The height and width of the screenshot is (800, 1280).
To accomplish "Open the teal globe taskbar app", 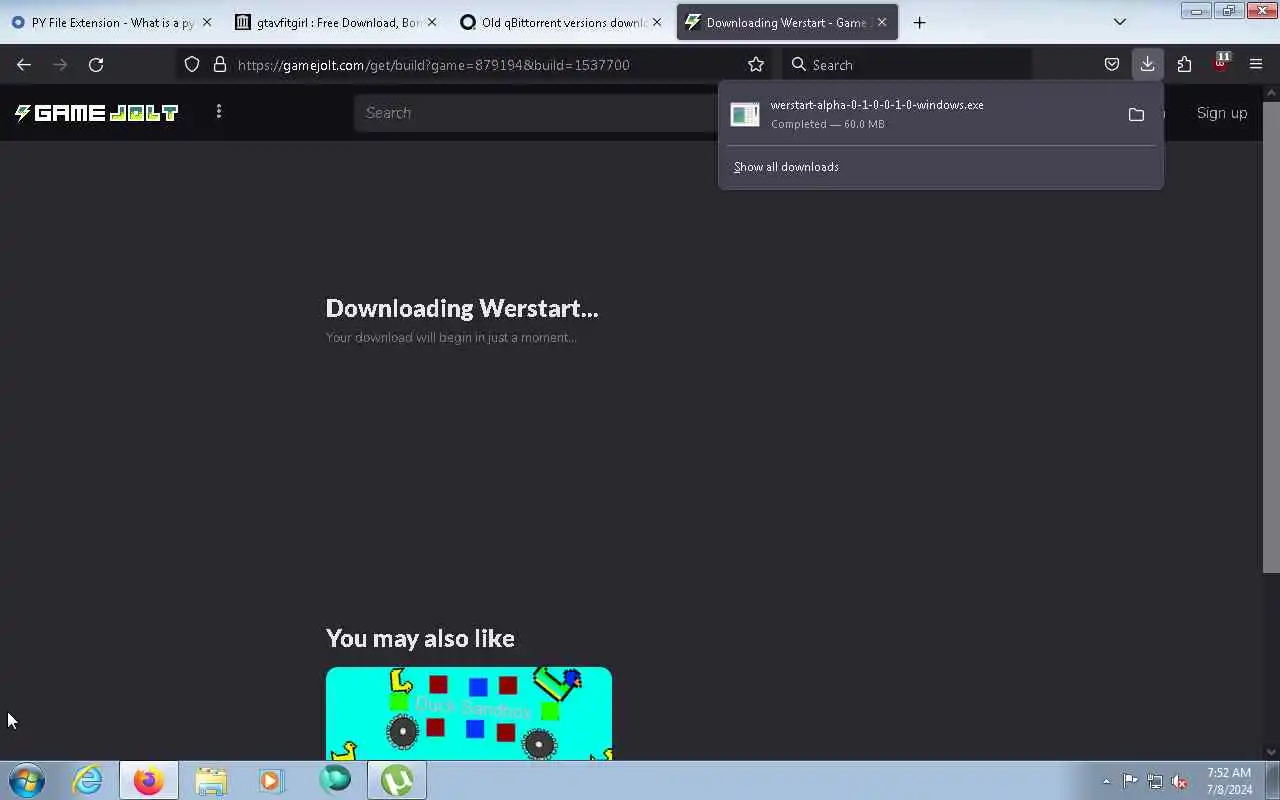I will pos(335,779).
